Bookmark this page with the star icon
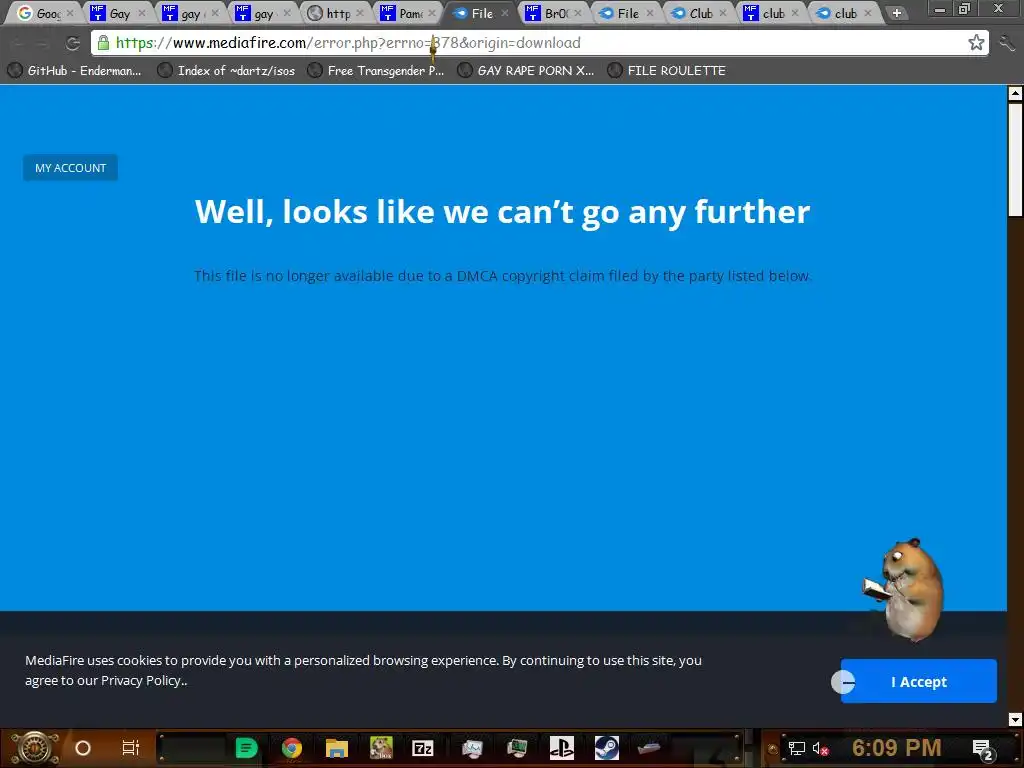 click(976, 43)
